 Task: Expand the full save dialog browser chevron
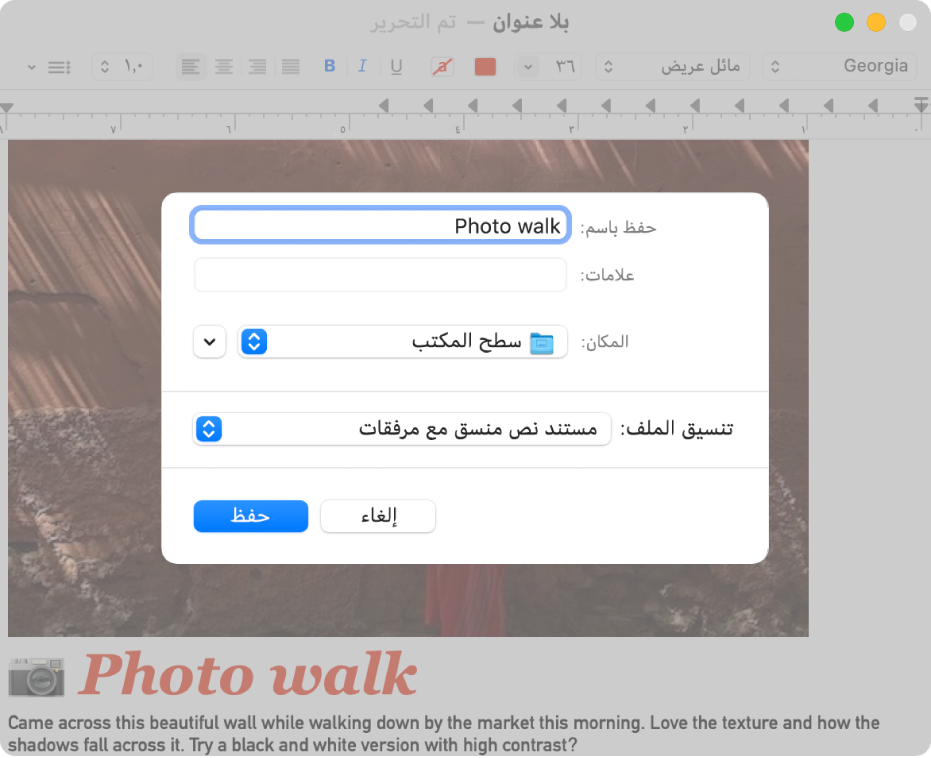point(209,342)
